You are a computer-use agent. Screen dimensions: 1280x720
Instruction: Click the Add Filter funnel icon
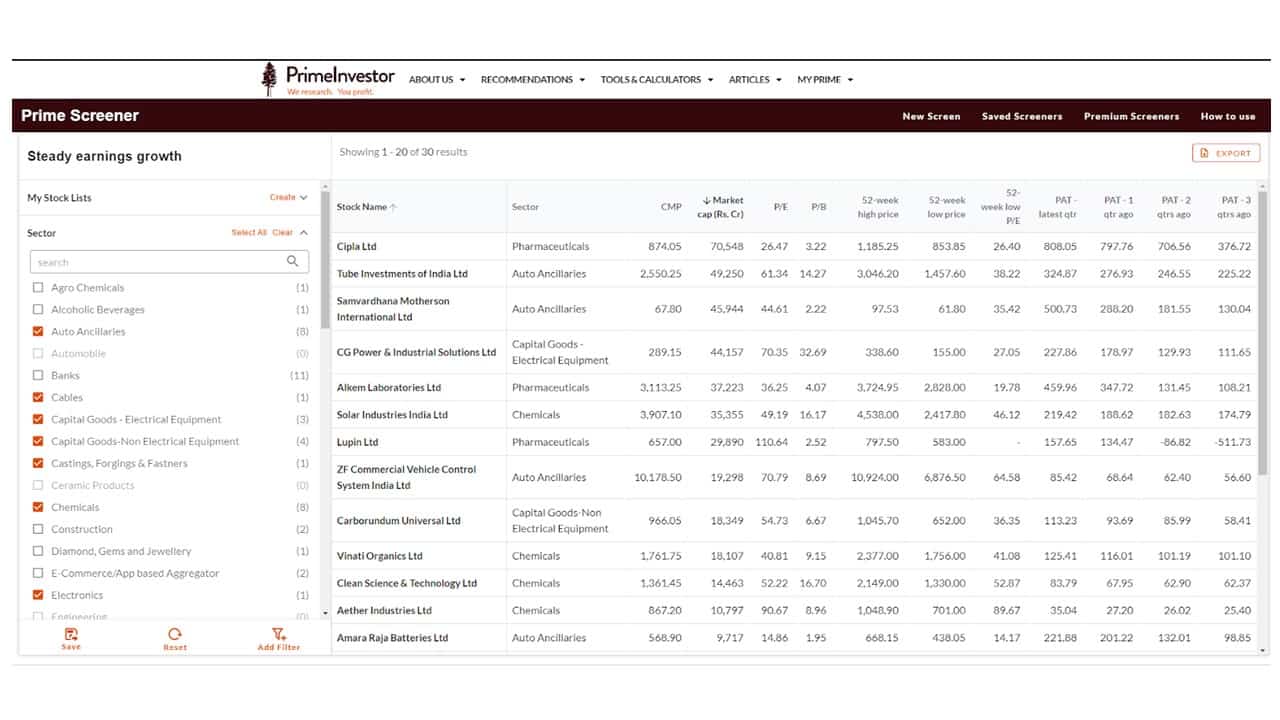[x=279, y=634]
